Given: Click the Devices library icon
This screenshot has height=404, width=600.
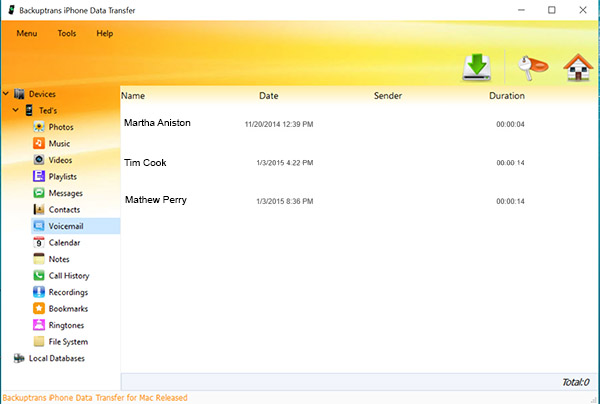Looking at the screenshot, I should (x=19, y=94).
